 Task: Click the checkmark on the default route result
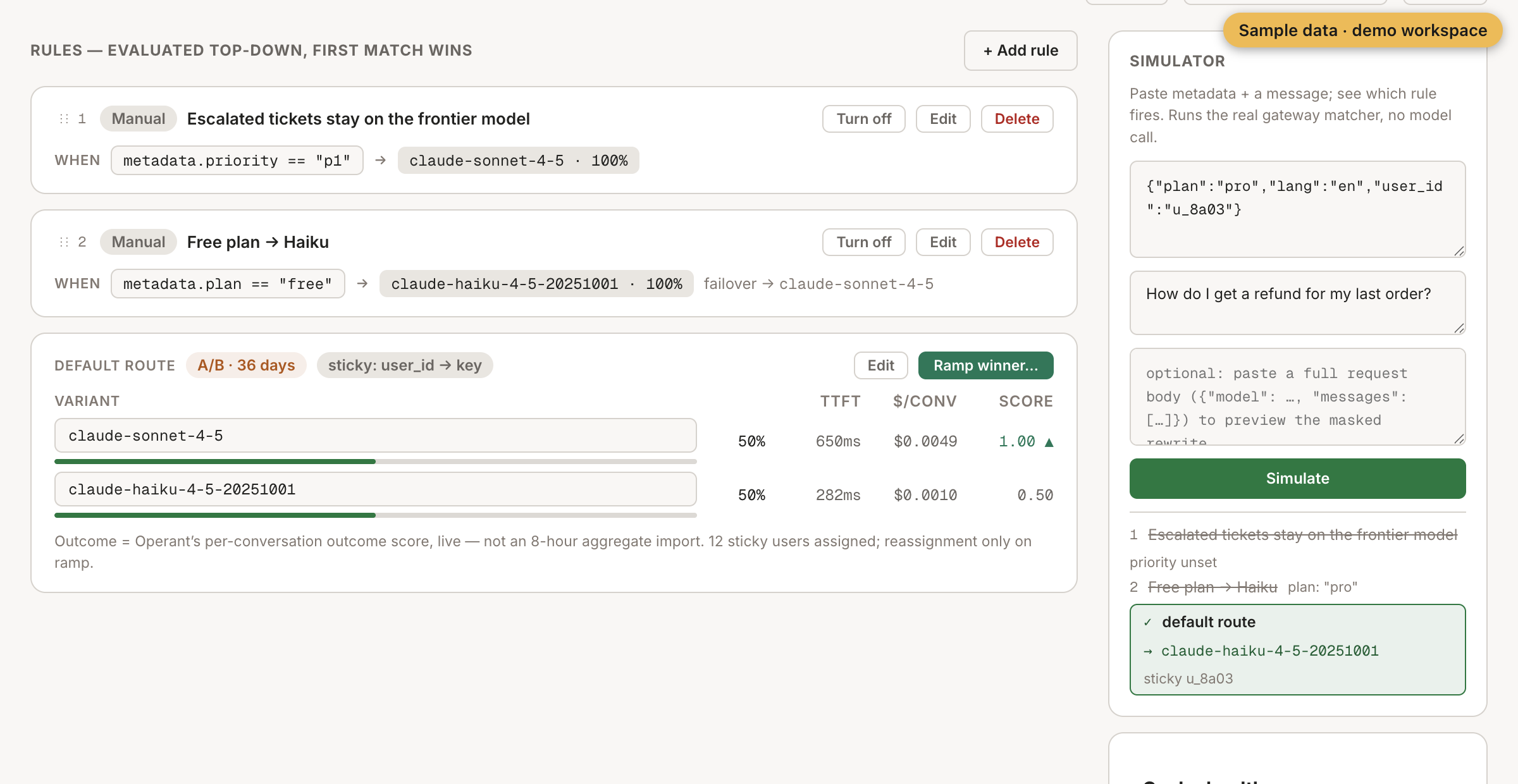tap(1147, 622)
